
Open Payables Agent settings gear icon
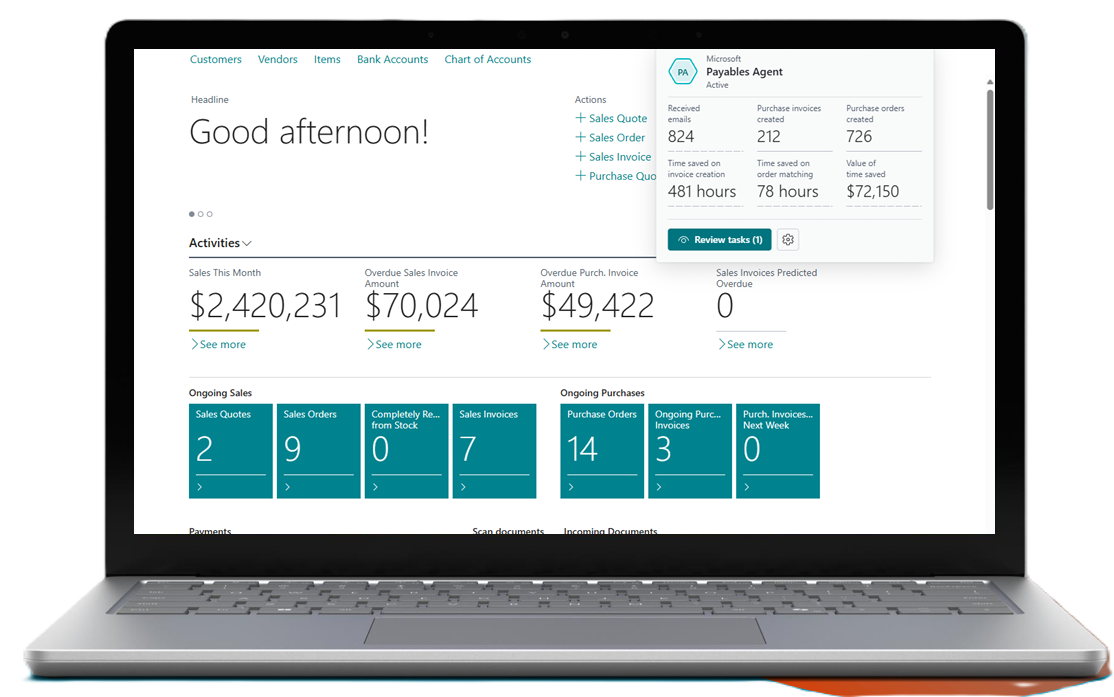pyautogui.click(x=788, y=240)
